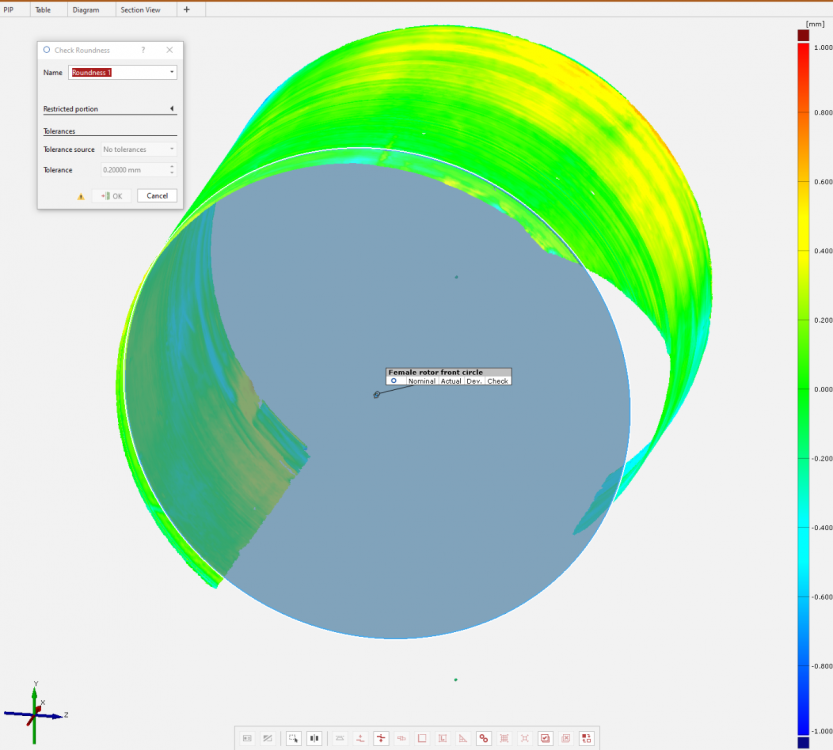This screenshot has width=833, height=750.
Task: Open the Diagram tab
Action: pyautogui.click(x=86, y=9)
